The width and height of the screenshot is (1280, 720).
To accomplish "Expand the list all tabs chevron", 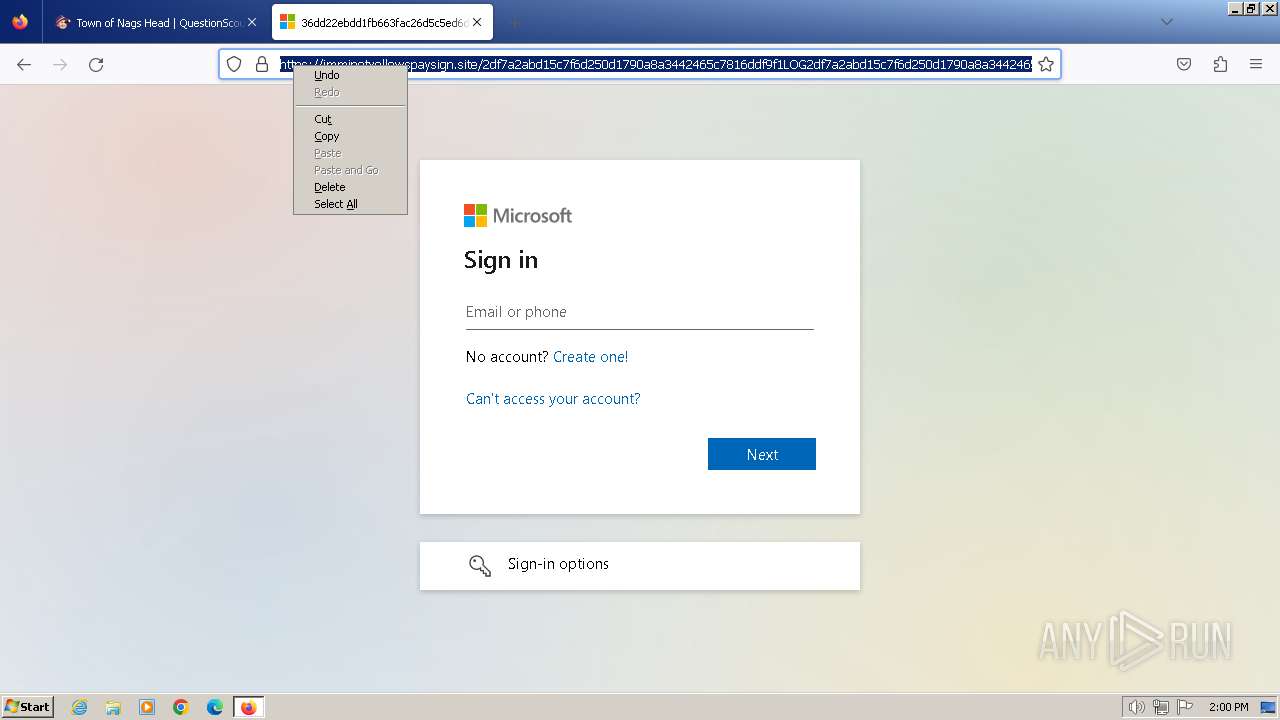I will tap(1166, 22).
